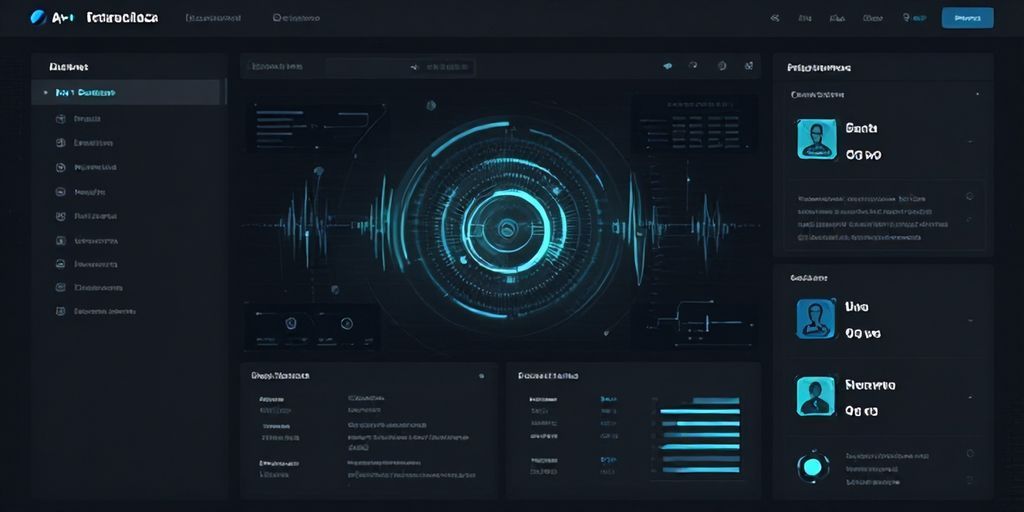Viewport: 1024px width, 512px height.
Task: Click the lightbulb icon beside the blue header button
Action: [907, 18]
